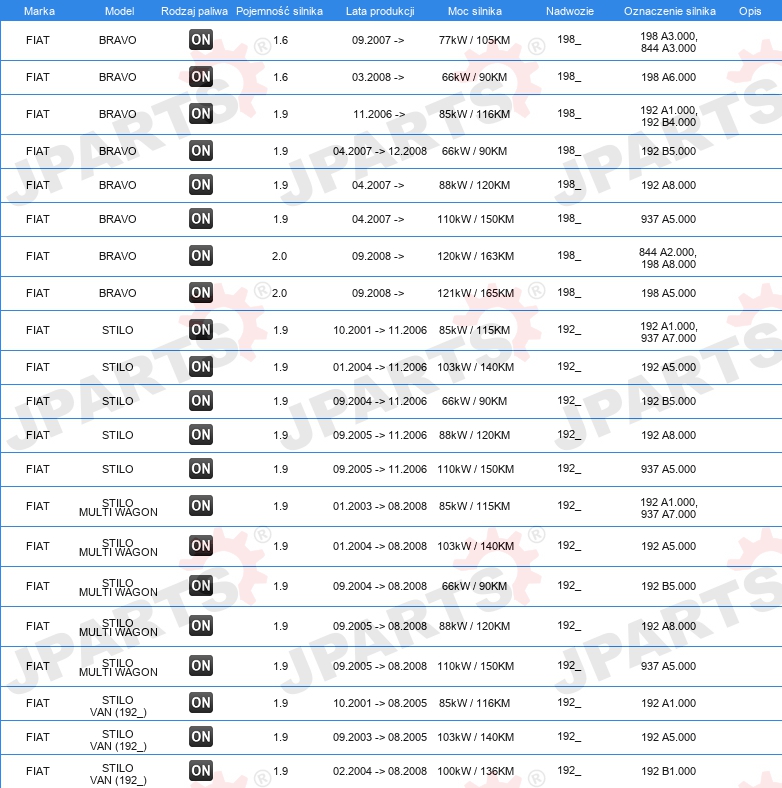Select the ON icon in the Bravo 04.2007 -> 12.2008 row
The width and height of the screenshot is (782, 788).
(201, 151)
